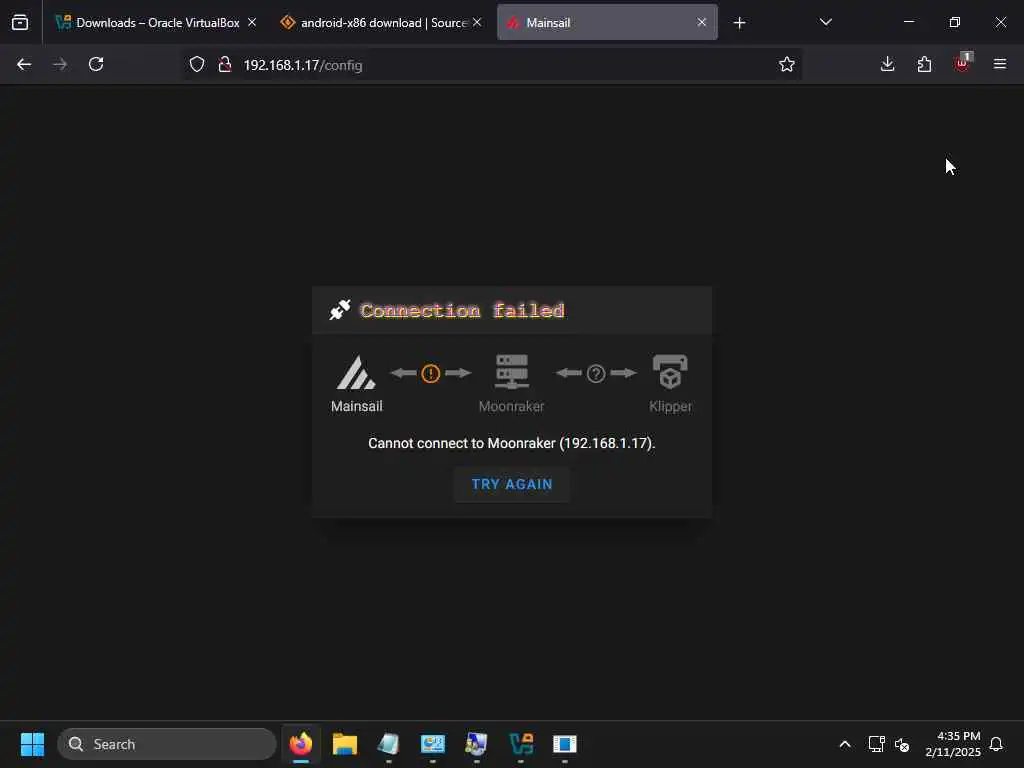The width and height of the screenshot is (1024, 768).
Task: Close the Downloads – Oracle VirtualBox tab
Action: [252, 22]
